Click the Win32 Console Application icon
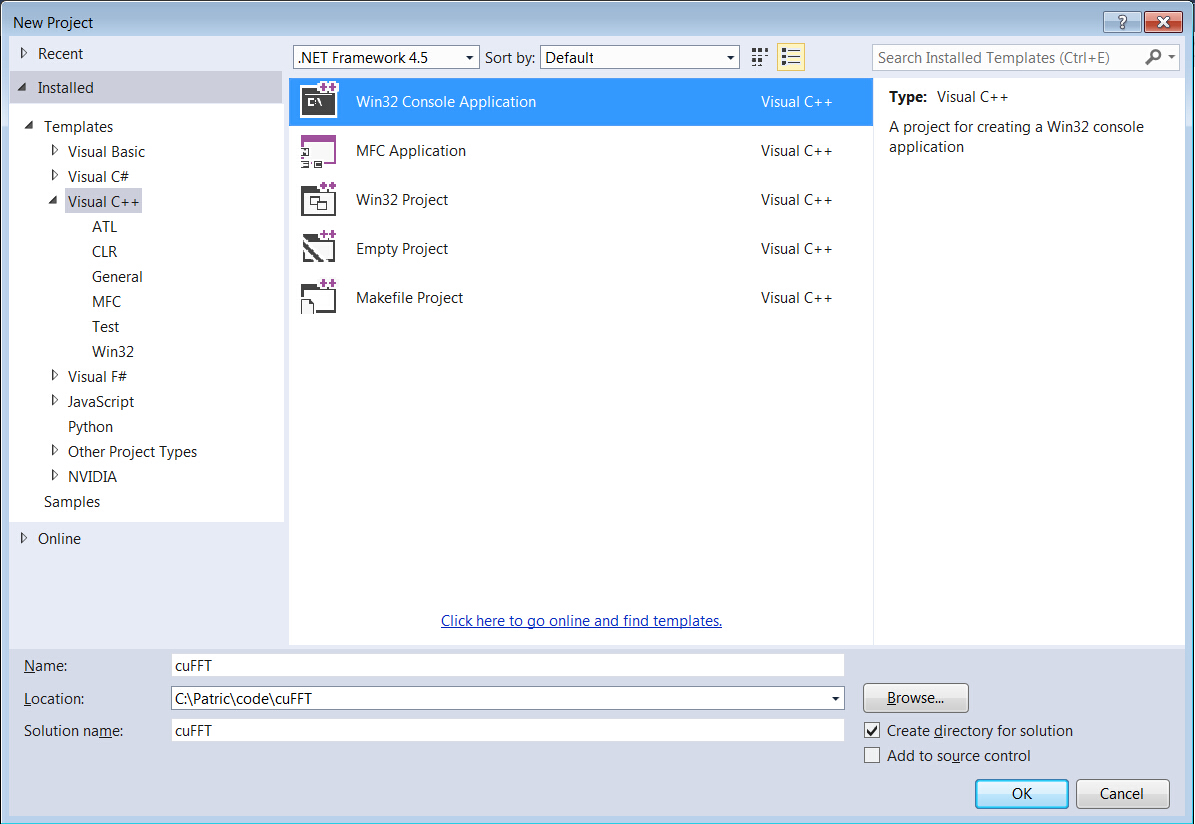Screen dimensions: 1195x824 tap(319, 101)
